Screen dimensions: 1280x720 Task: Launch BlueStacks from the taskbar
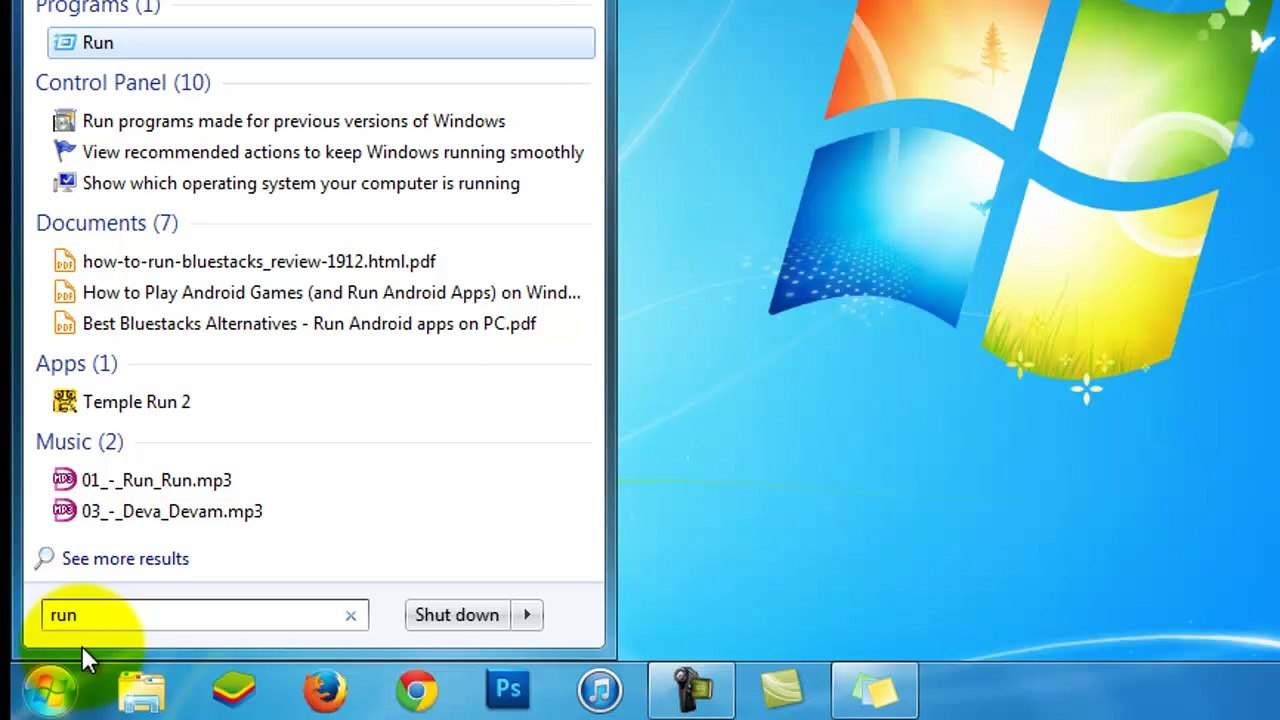click(x=234, y=691)
